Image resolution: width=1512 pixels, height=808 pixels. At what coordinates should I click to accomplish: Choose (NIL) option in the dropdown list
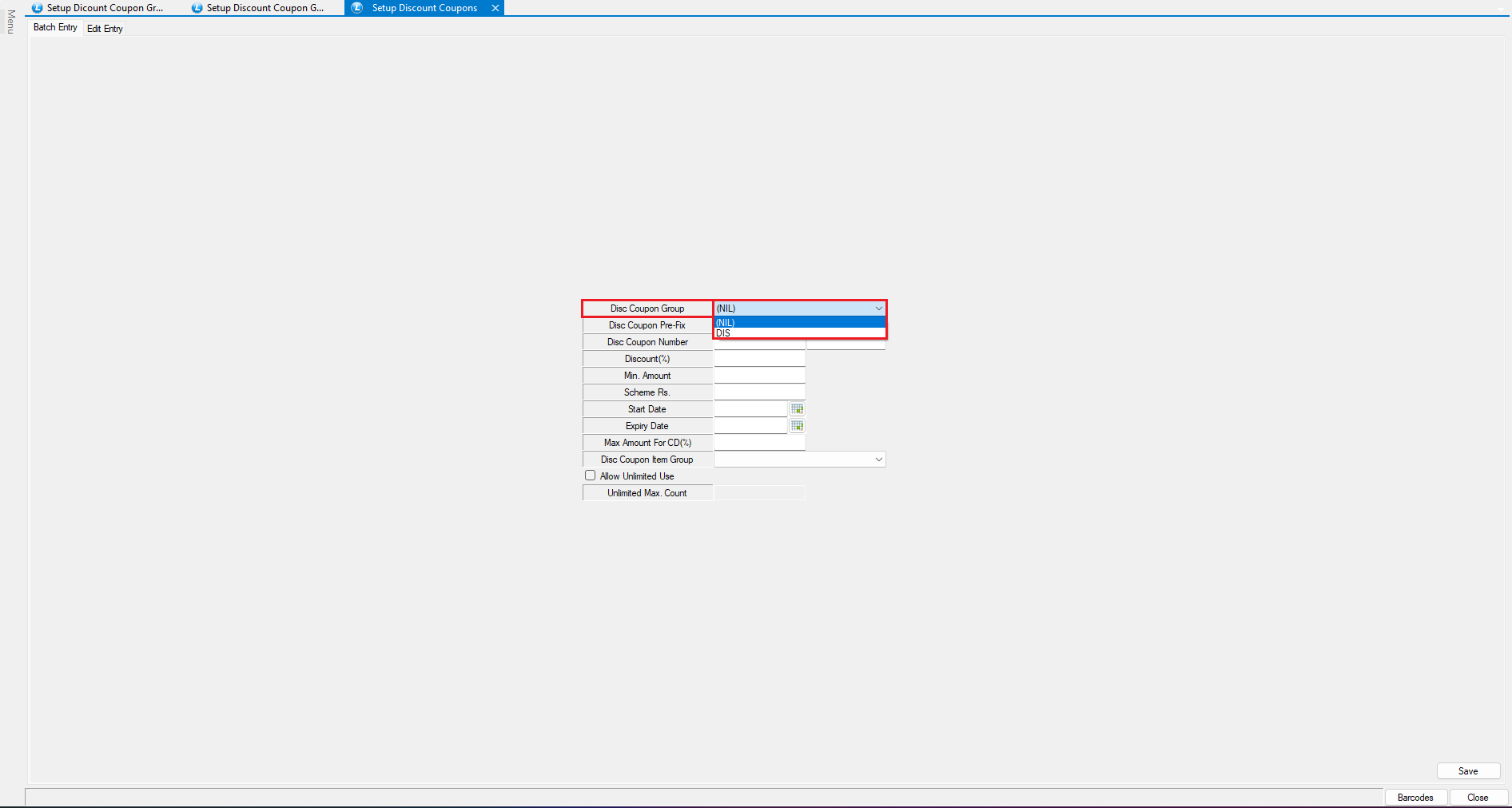[799, 323]
